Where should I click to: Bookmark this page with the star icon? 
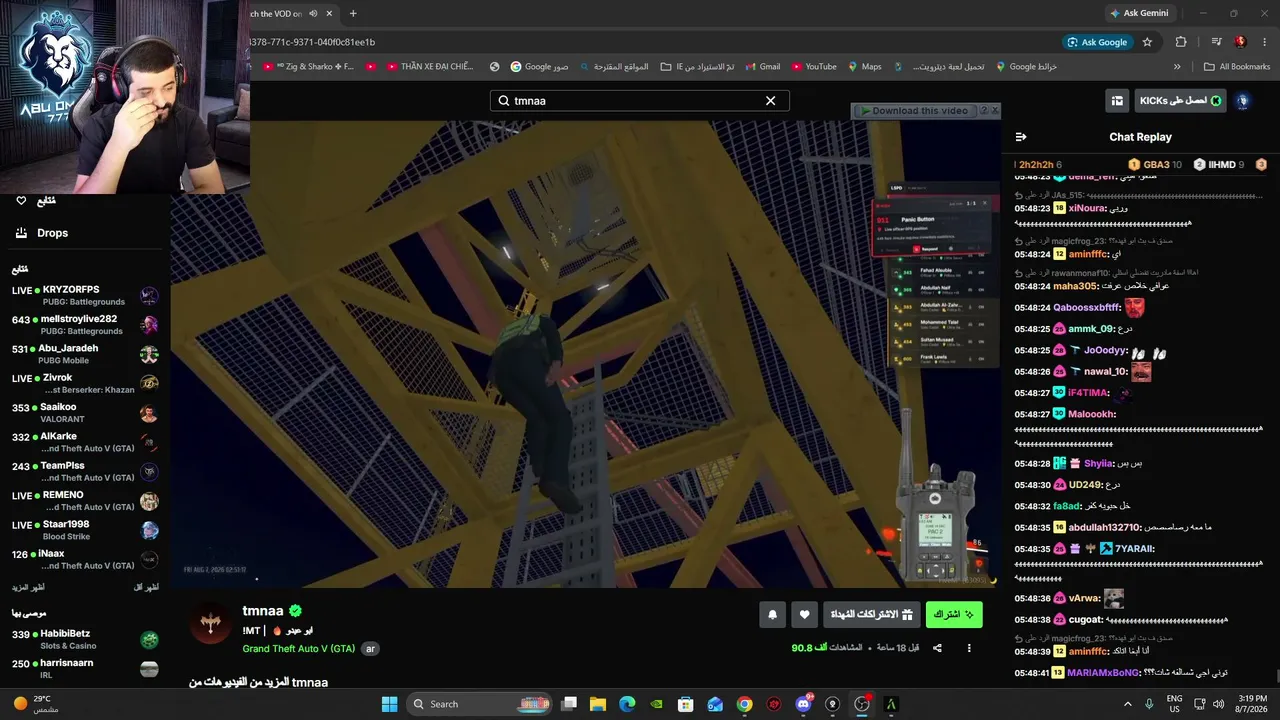[x=1147, y=42]
